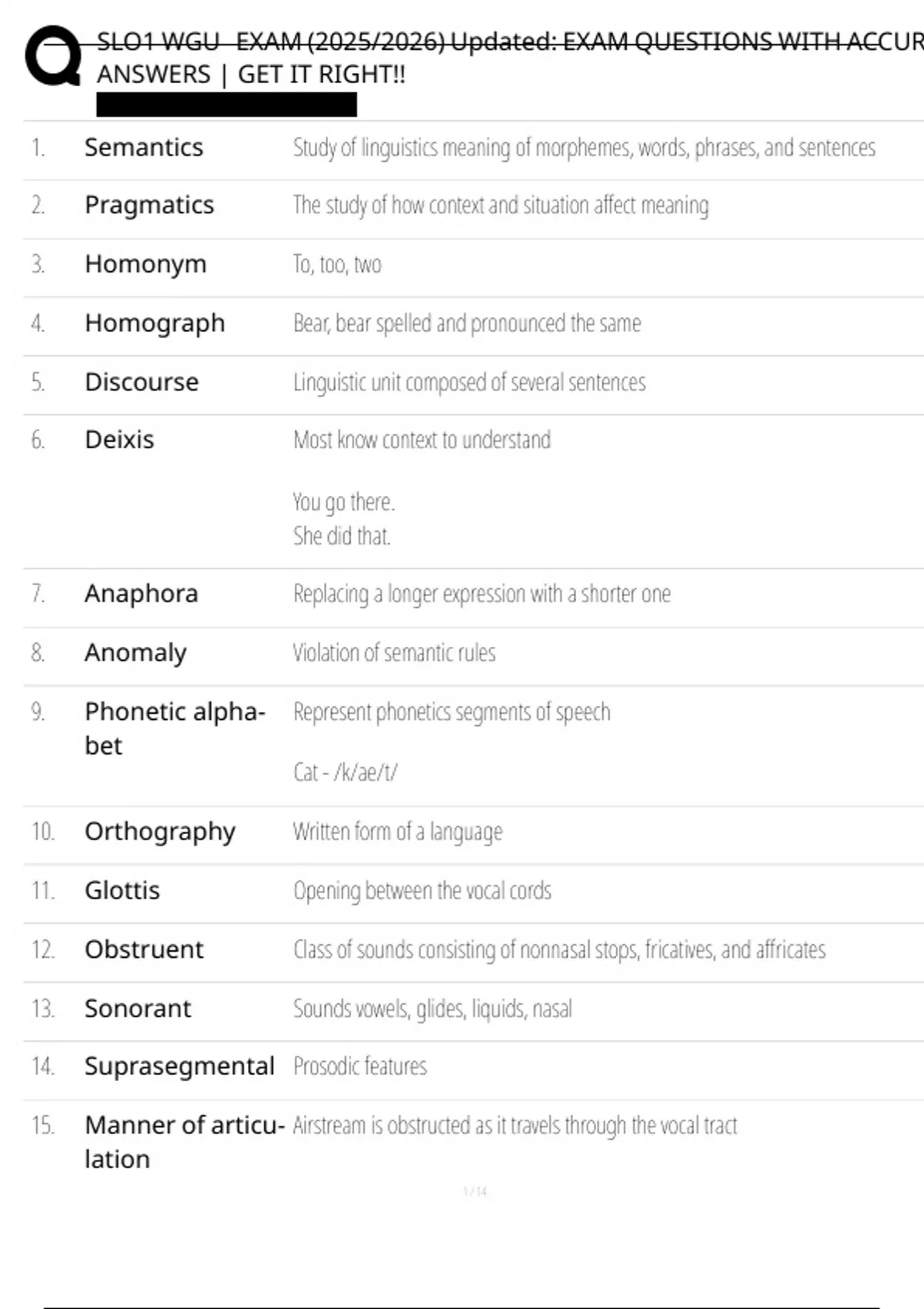924x1309 pixels.
Task: Click the 'Cat - /k/ae/t/' example
Action: [x=345, y=772]
